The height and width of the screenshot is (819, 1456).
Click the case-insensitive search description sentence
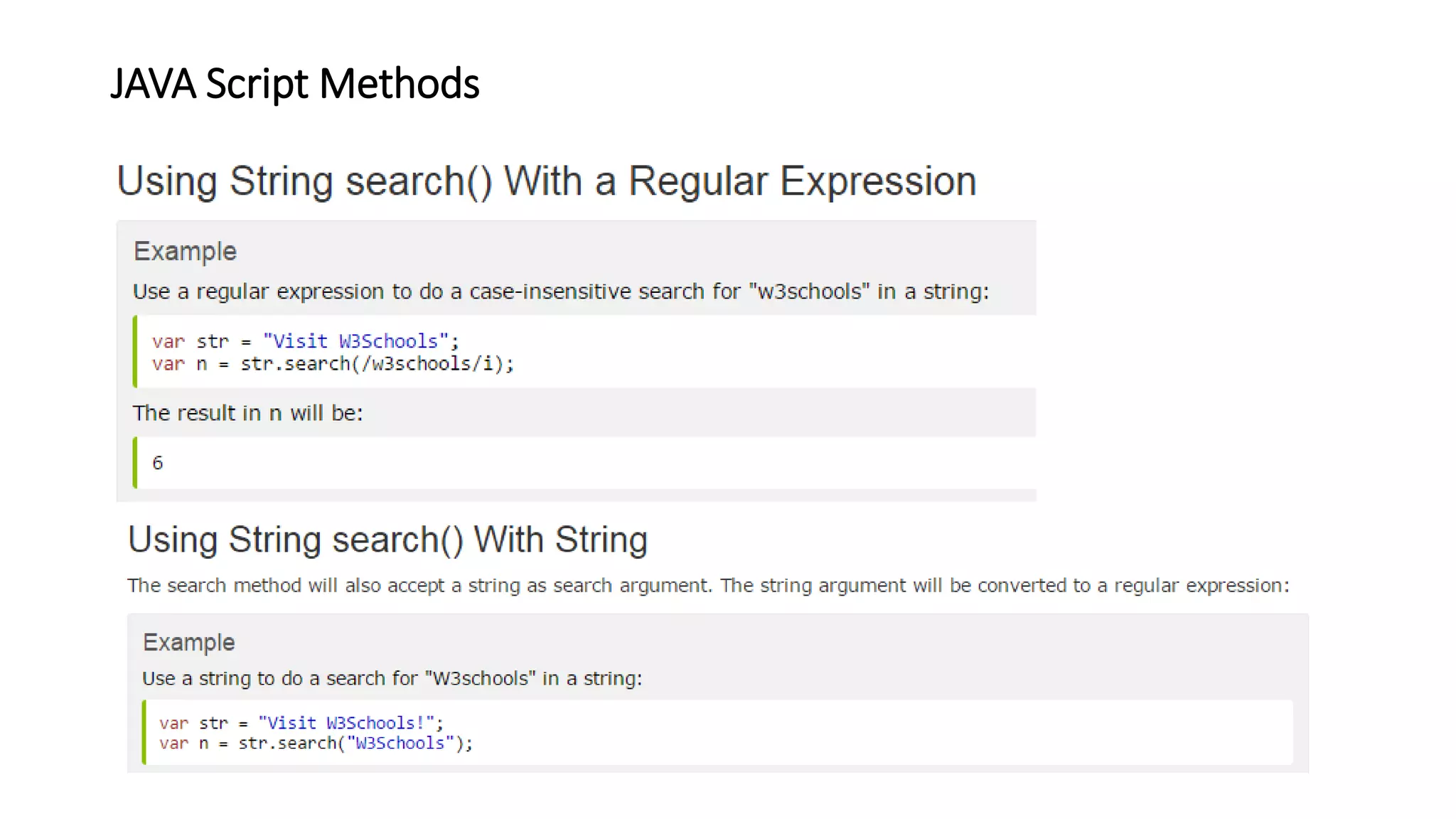(x=560, y=291)
